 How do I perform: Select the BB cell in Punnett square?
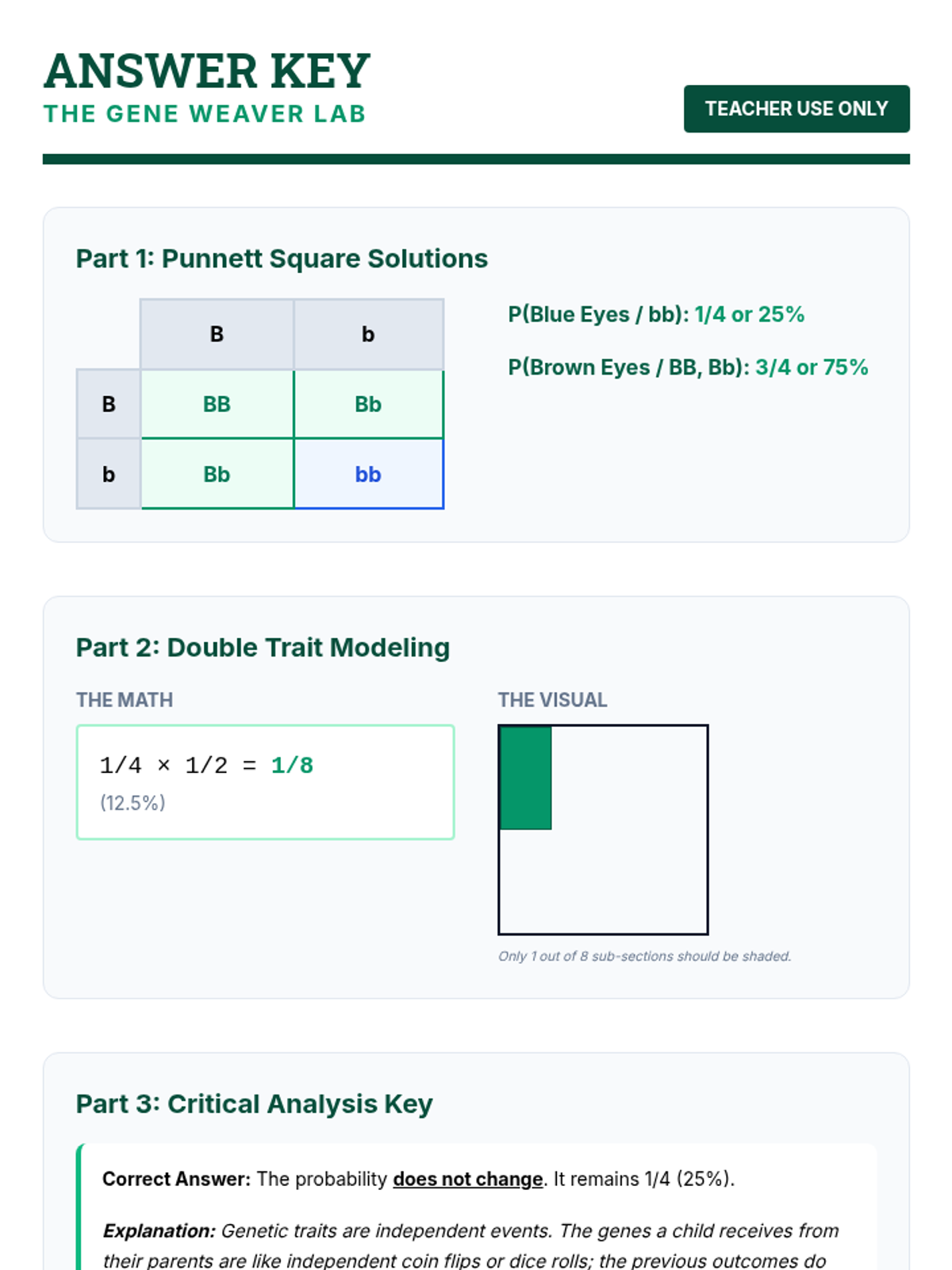217,404
